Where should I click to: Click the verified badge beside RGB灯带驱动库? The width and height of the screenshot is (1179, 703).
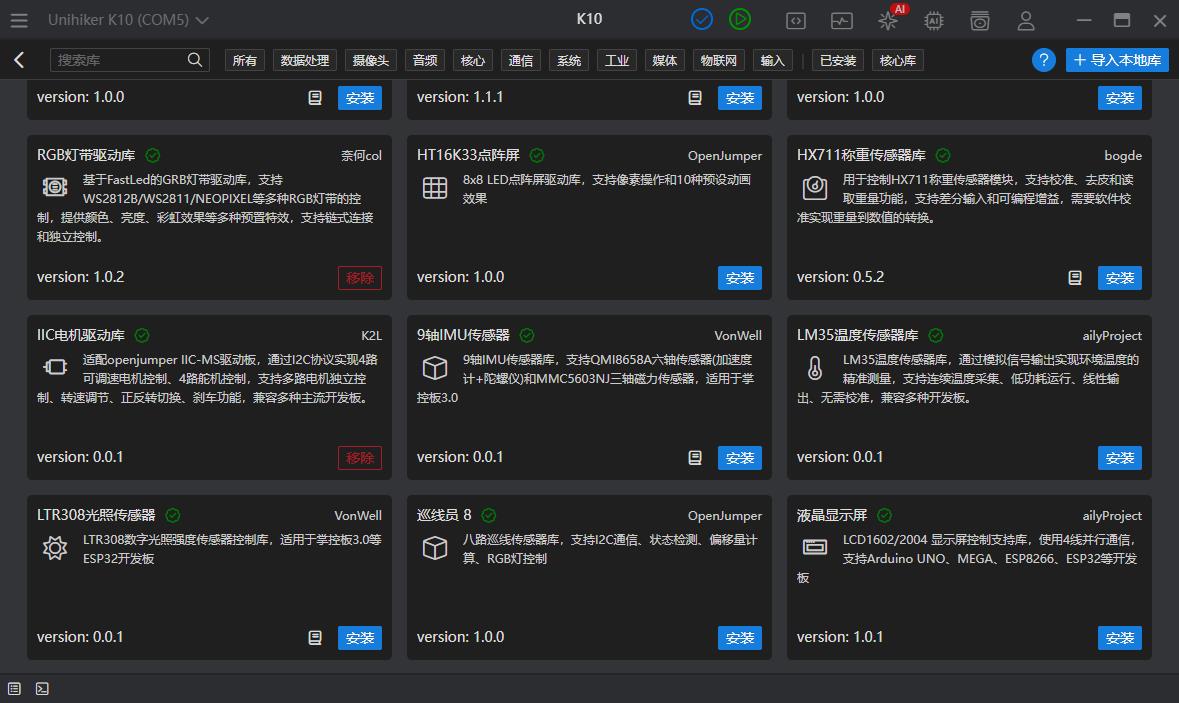pyautogui.click(x=153, y=155)
